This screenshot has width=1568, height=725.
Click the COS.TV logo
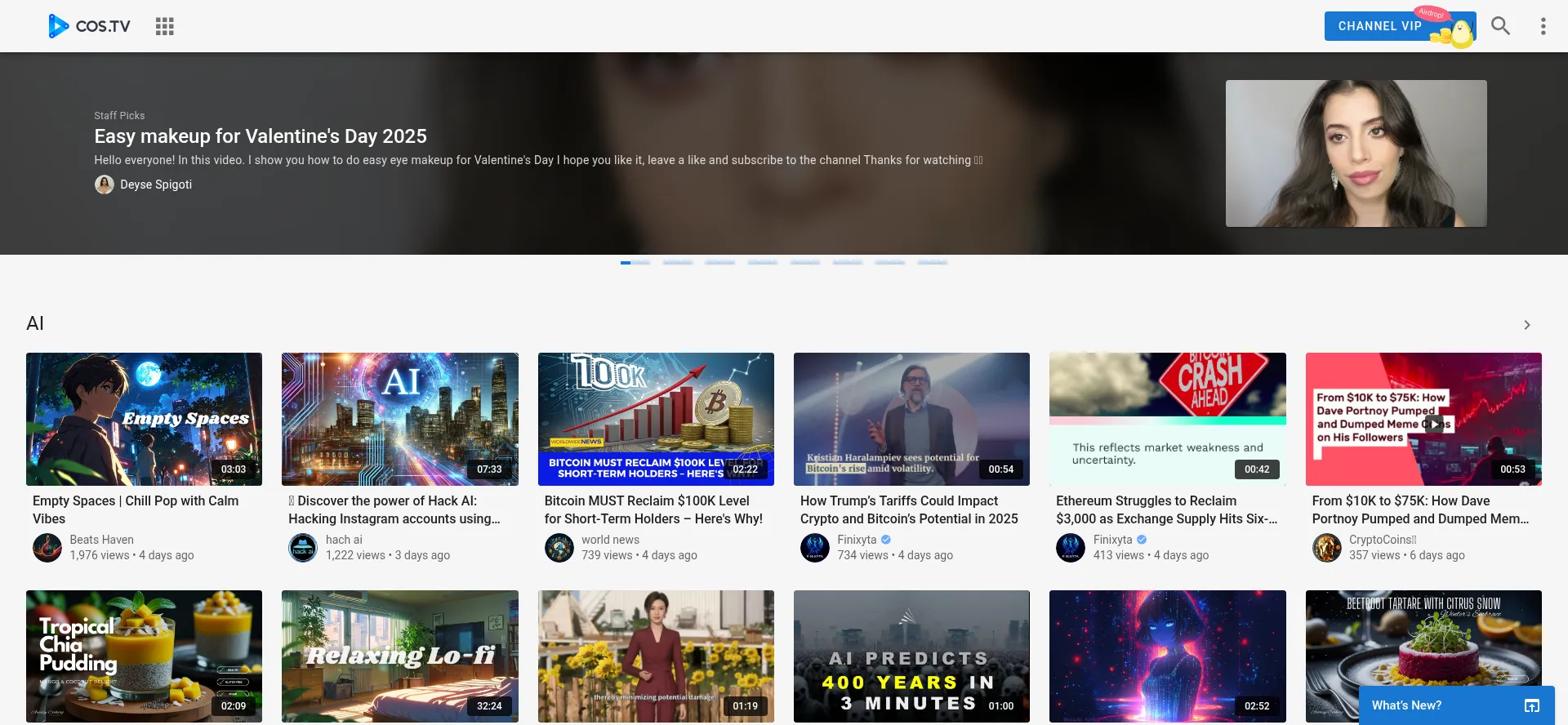point(89,26)
